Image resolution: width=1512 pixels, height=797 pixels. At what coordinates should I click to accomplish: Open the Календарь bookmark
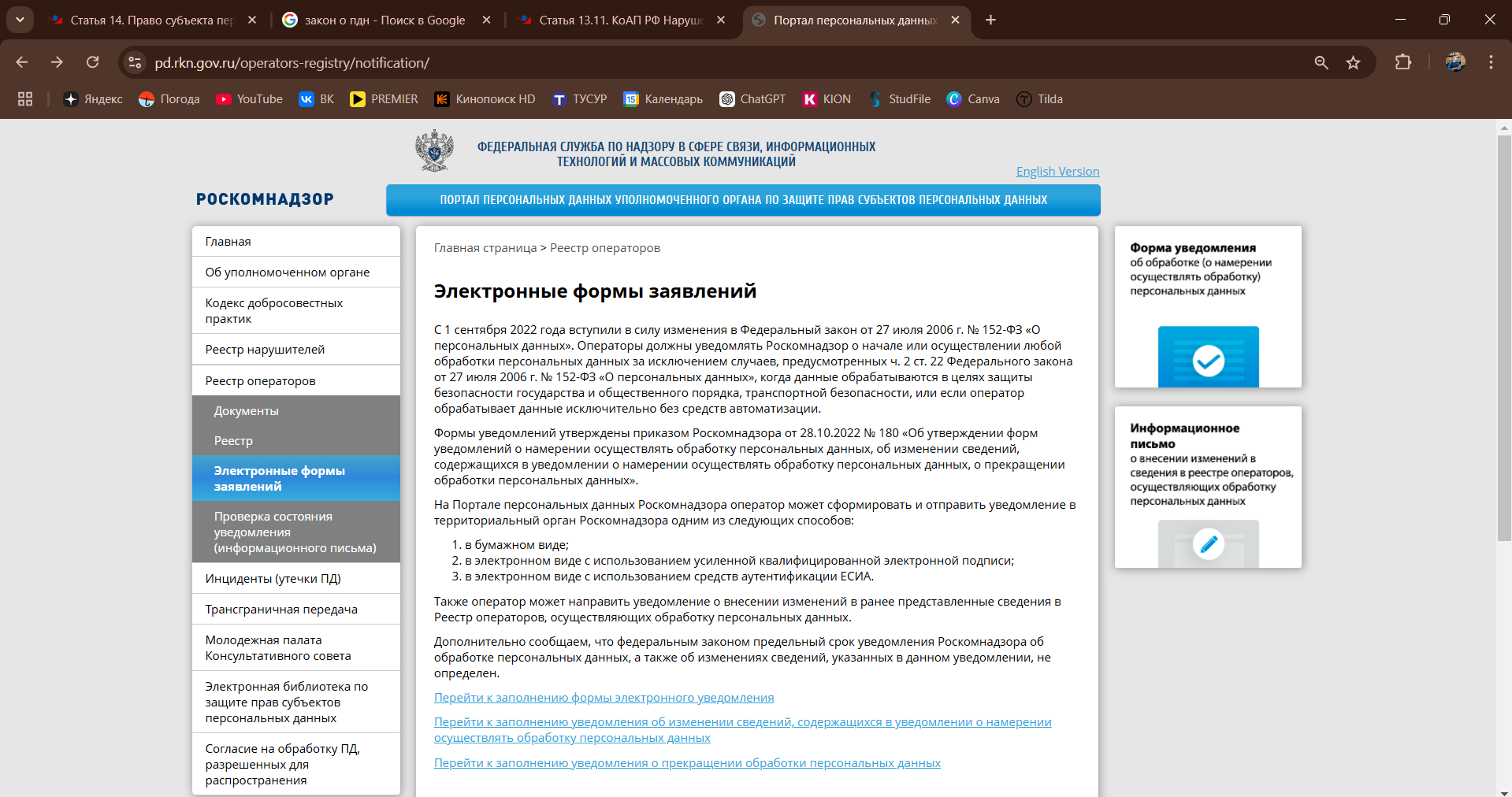click(x=663, y=99)
